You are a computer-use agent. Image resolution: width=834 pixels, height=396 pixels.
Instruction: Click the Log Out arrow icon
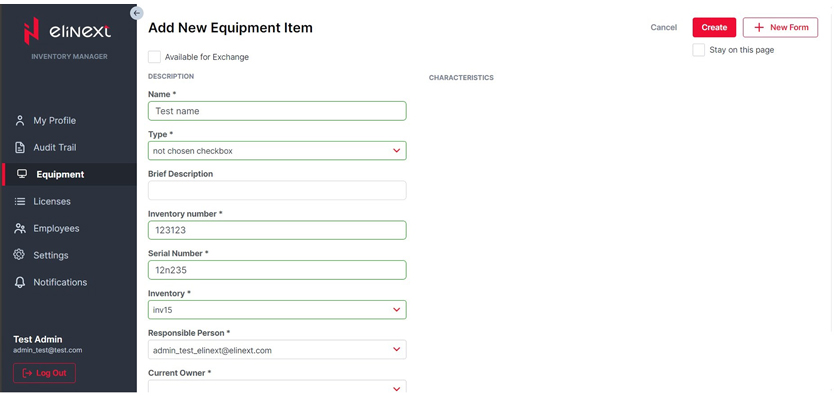point(27,373)
